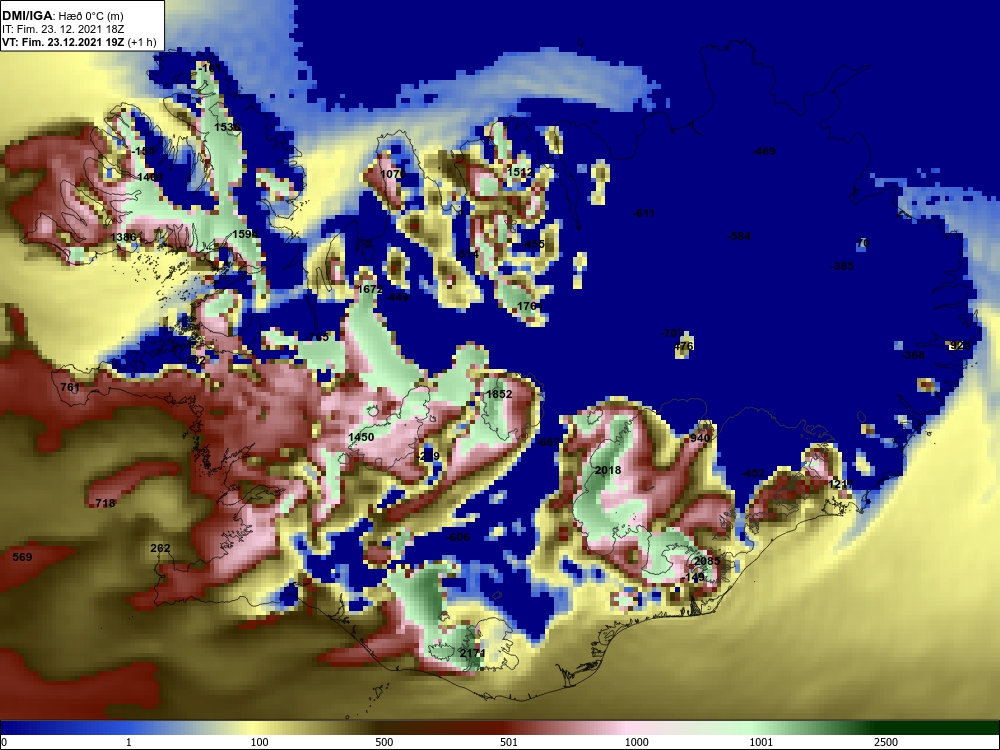The image size is (1000, 750).
Task: Click the map value -469
Action: click(x=763, y=151)
